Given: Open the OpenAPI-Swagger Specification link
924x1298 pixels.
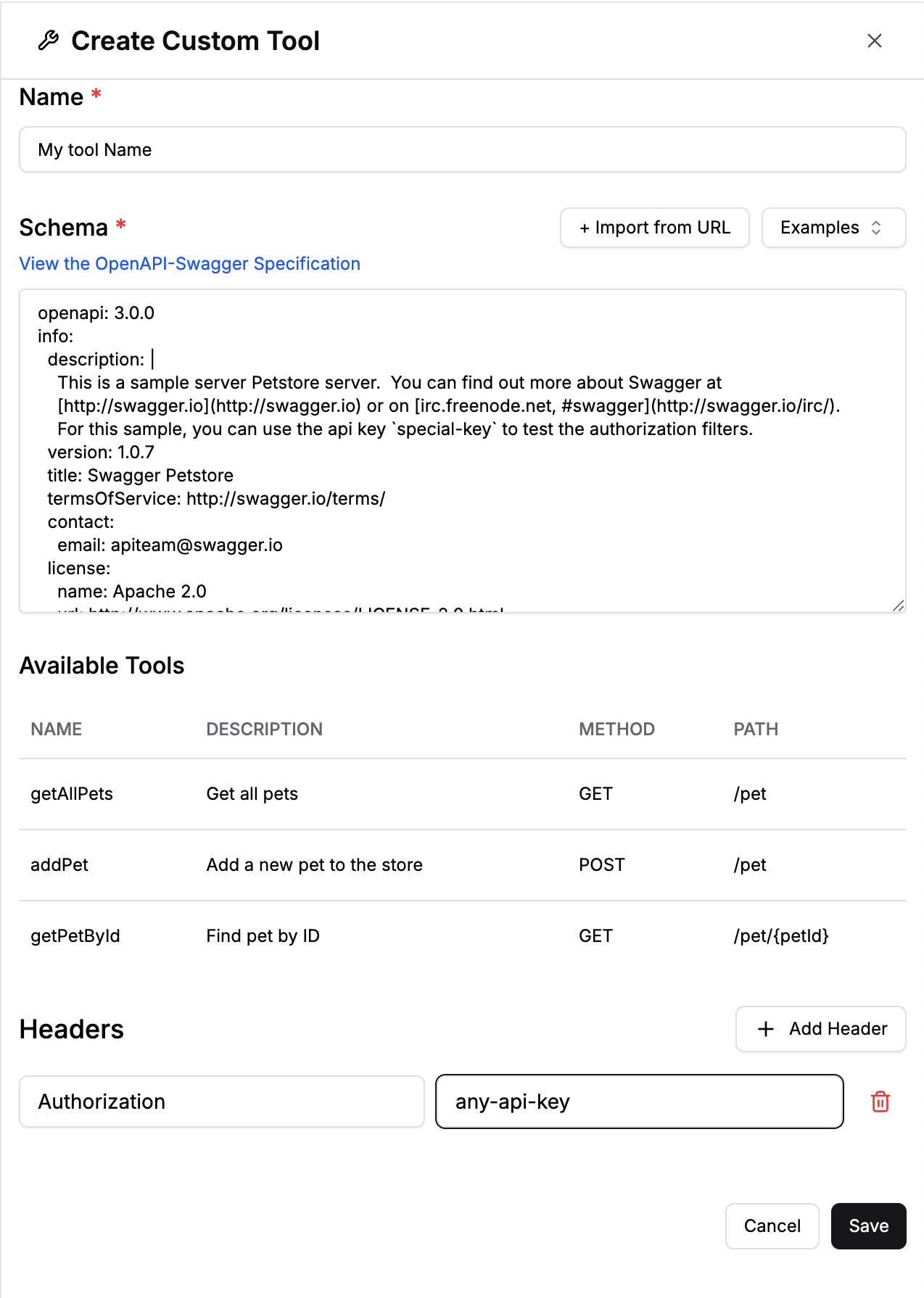Looking at the screenshot, I should pyautogui.click(x=189, y=264).
